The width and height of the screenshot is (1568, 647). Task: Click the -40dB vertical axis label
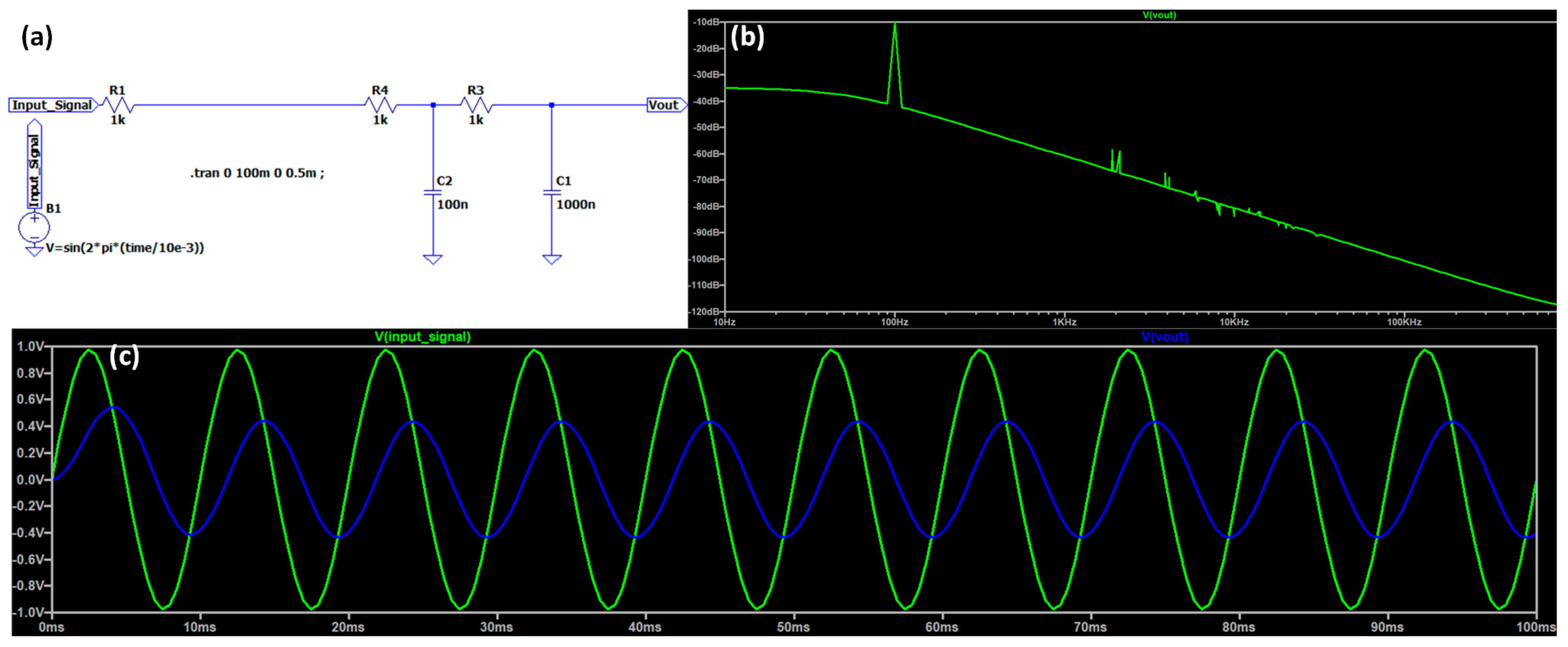[706, 101]
